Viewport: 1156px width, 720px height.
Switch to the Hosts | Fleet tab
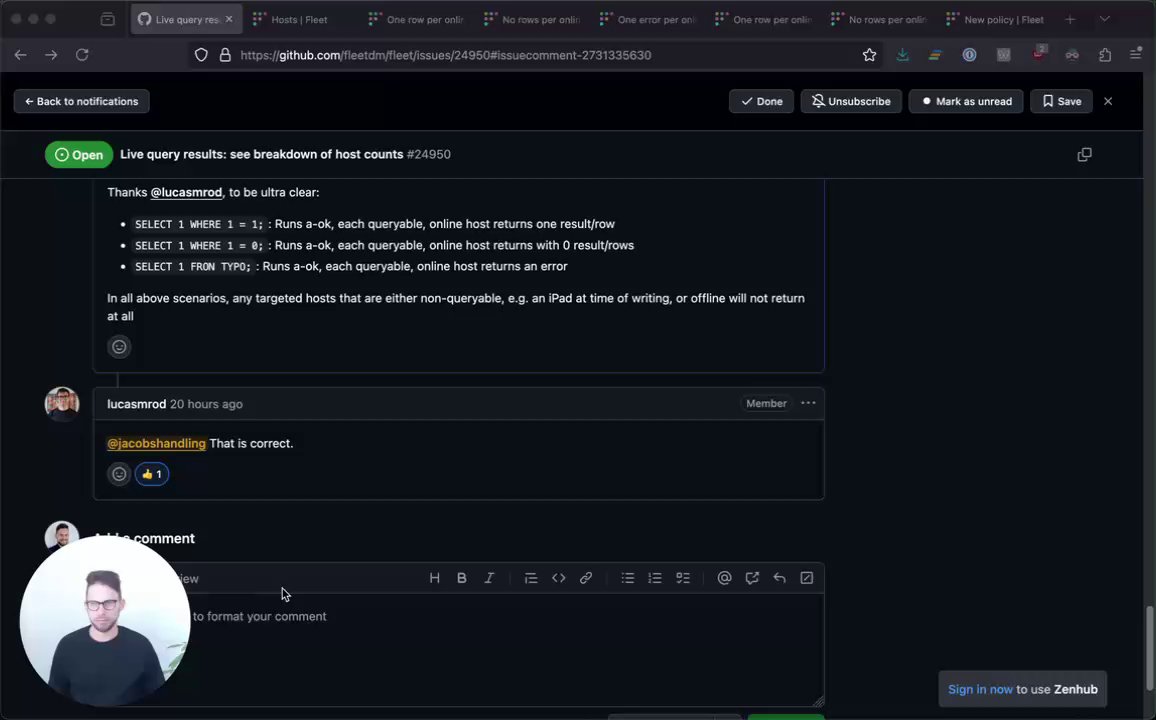click(299, 20)
